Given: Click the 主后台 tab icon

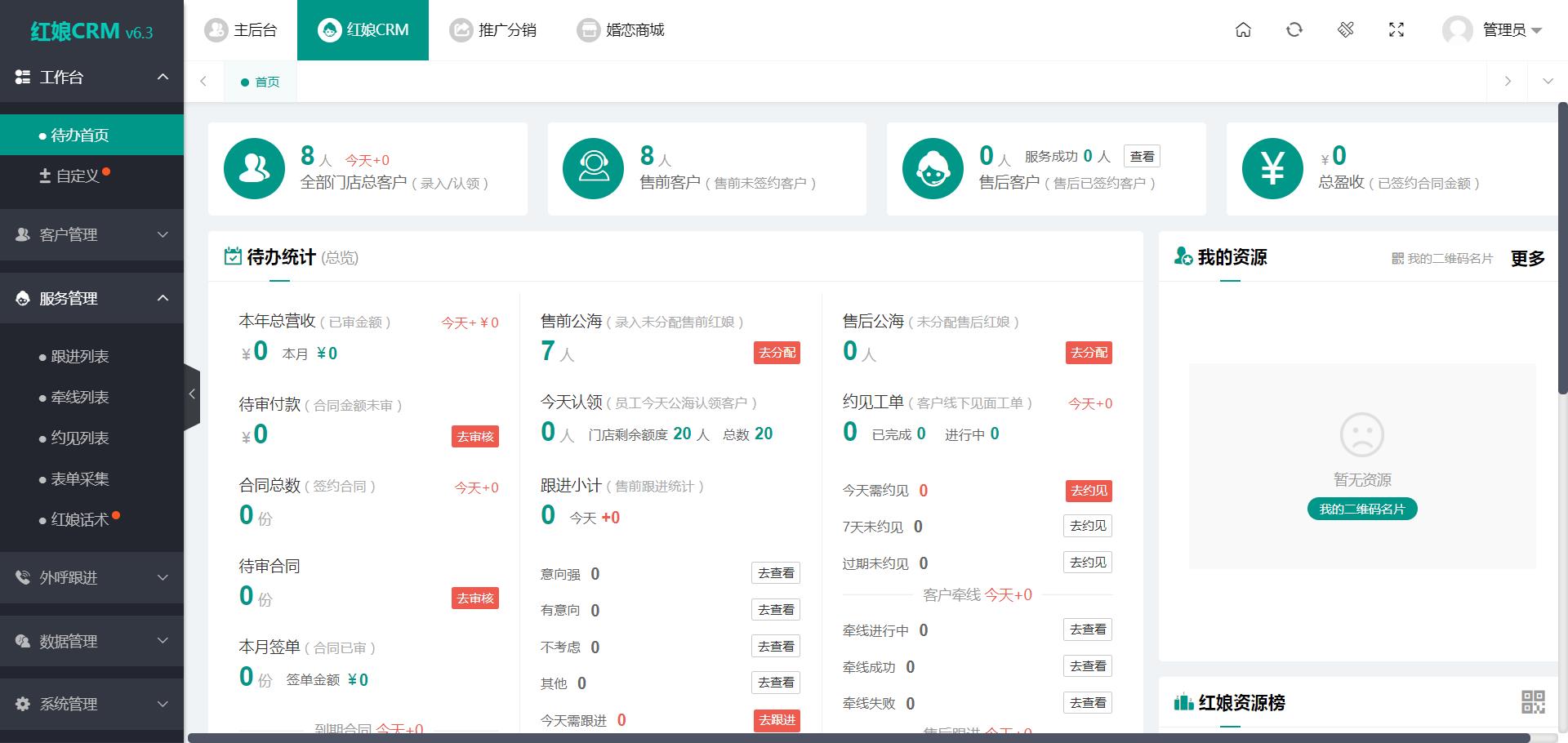Looking at the screenshot, I should tap(216, 30).
